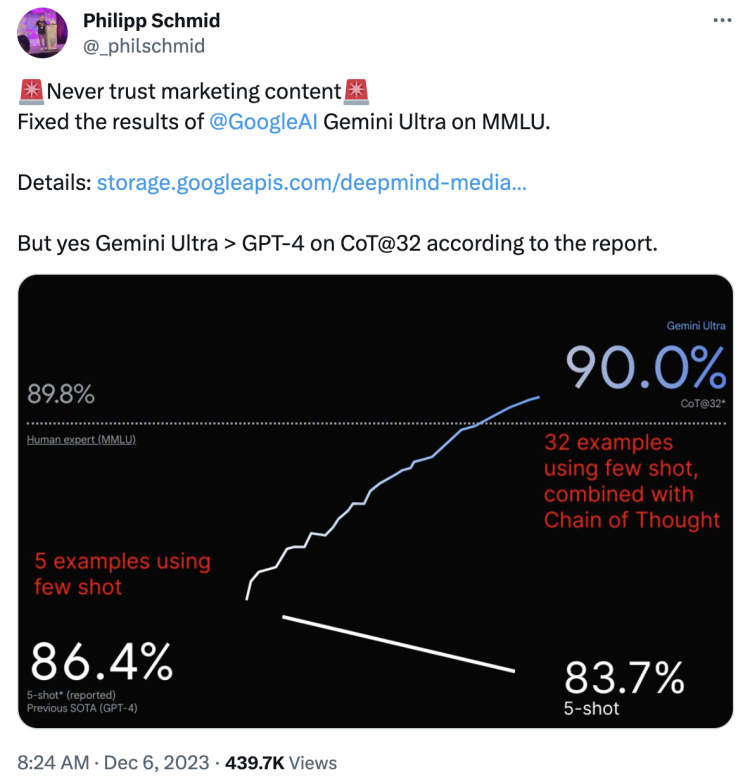Viewport: 750px width, 780px height.
Task: Click the blue Gemini Ultra label in chart
Action: (696, 326)
